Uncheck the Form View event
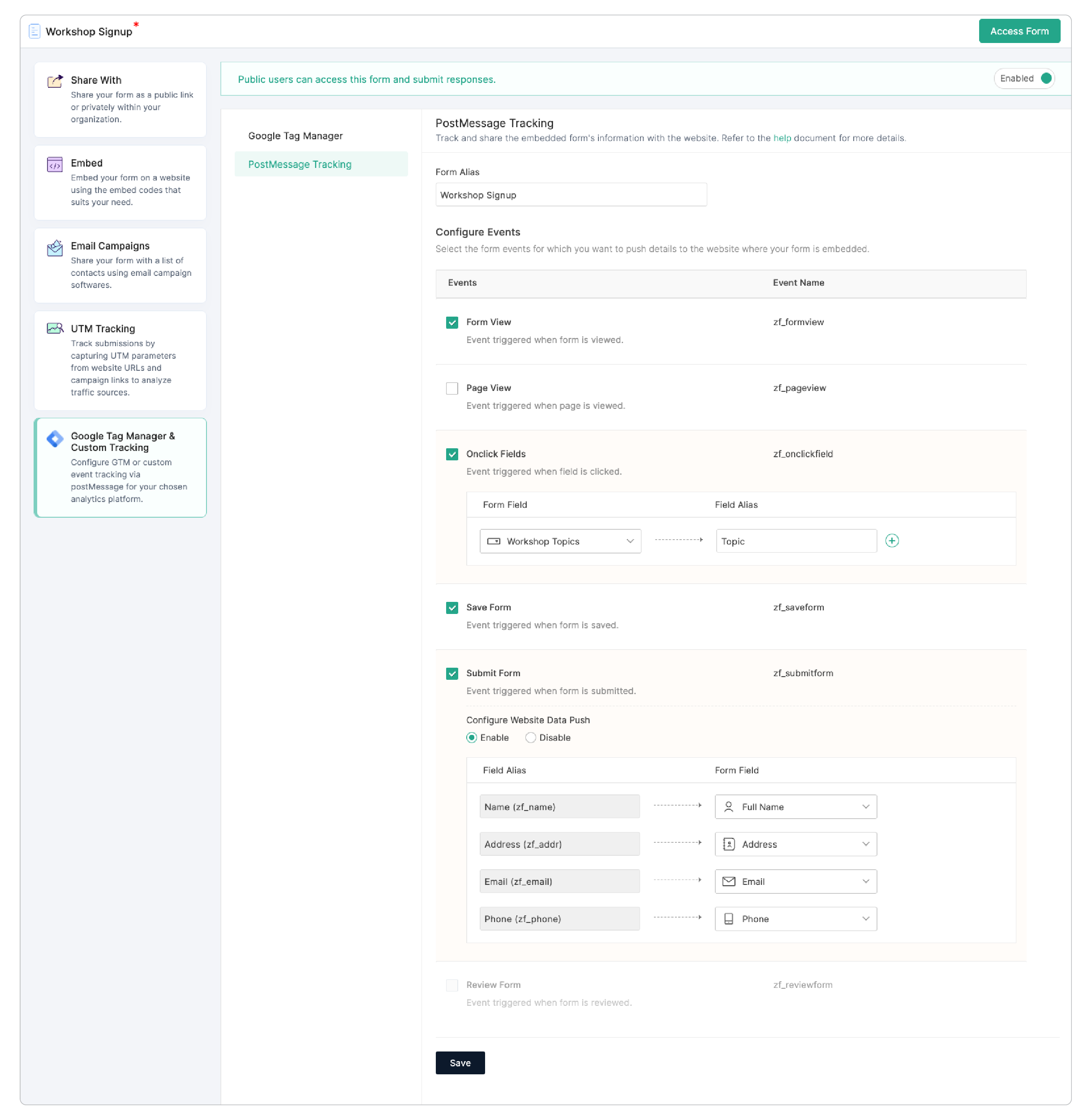The image size is (1092, 1120). [452, 322]
